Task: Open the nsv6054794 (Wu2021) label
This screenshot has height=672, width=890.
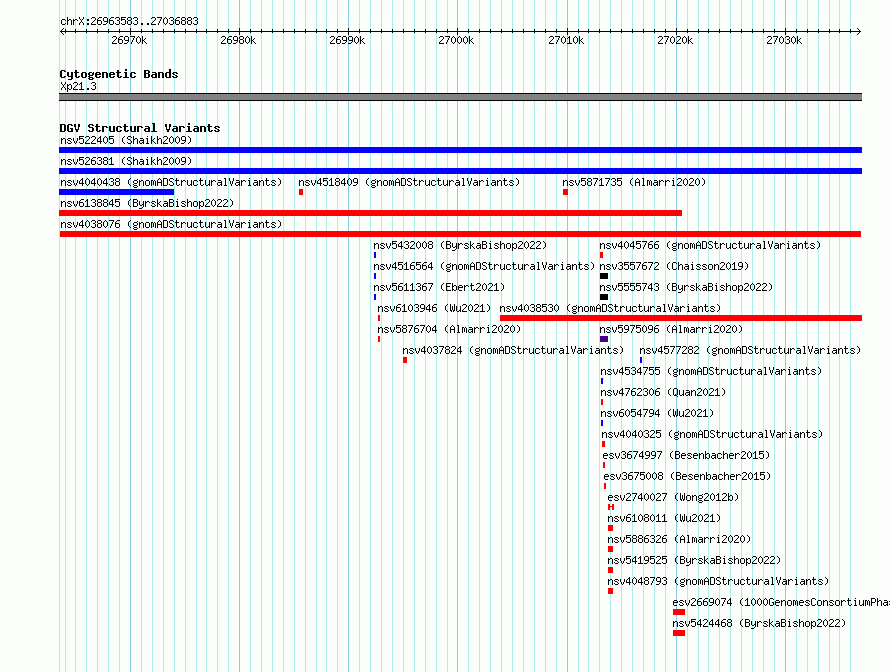Action: (657, 413)
